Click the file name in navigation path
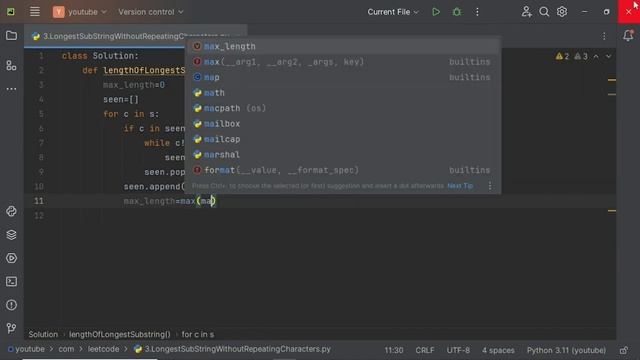The image size is (640, 360). tap(237, 349)
